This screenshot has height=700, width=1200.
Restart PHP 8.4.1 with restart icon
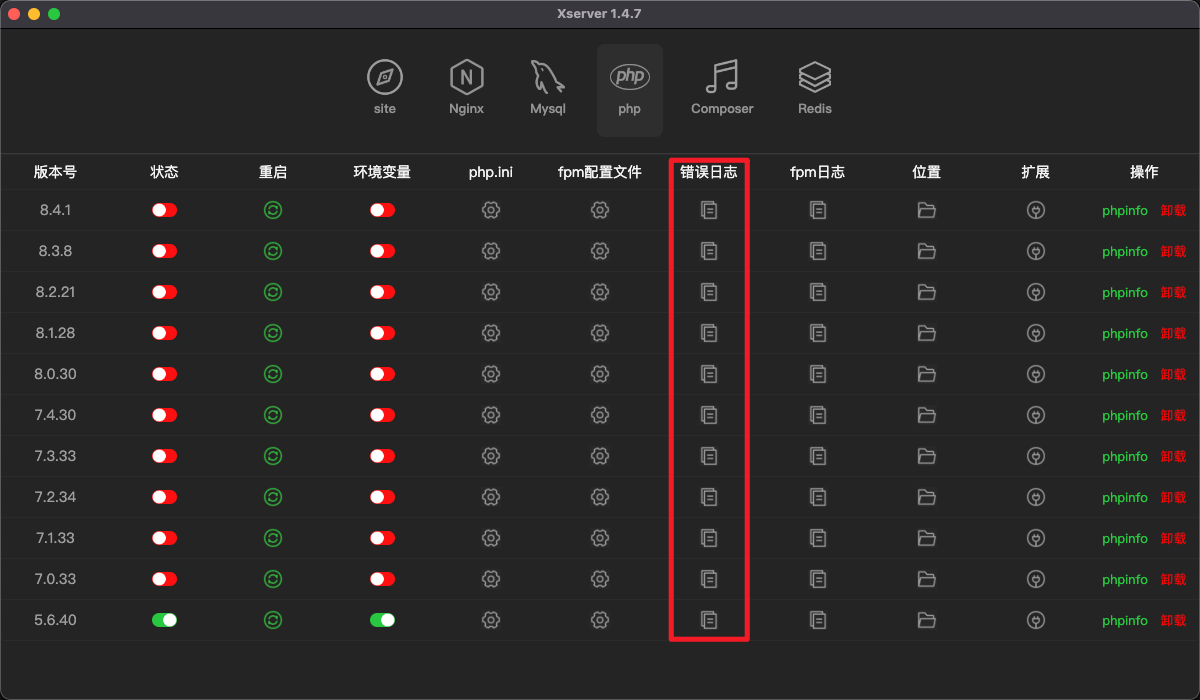pos(273,210)
